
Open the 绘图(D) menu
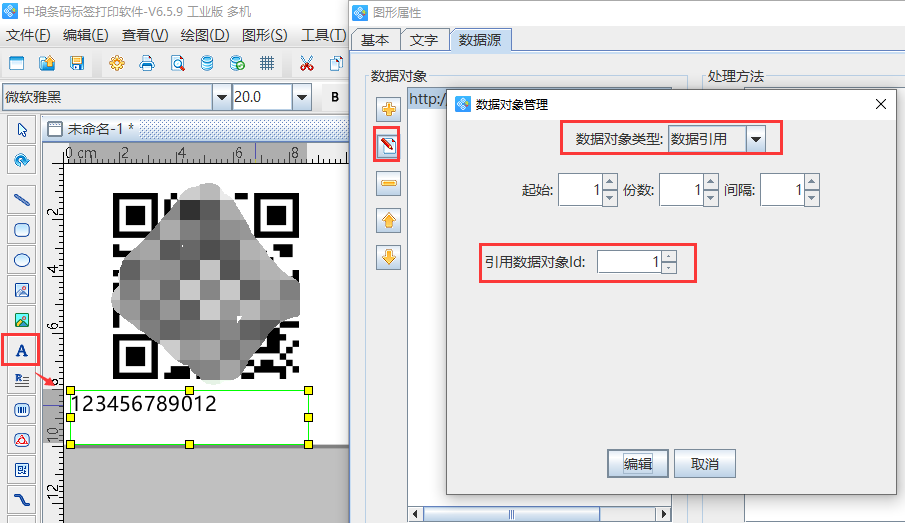(x=205, y=35)
